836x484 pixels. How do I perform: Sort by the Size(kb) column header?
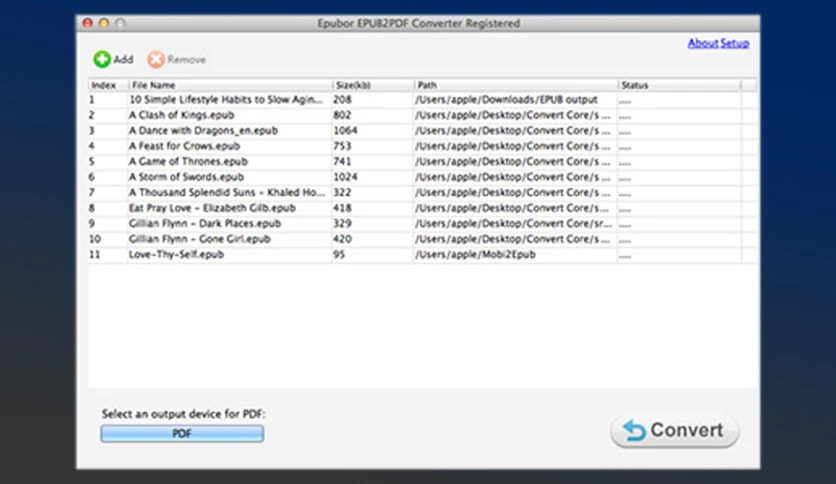click(373, 85)
